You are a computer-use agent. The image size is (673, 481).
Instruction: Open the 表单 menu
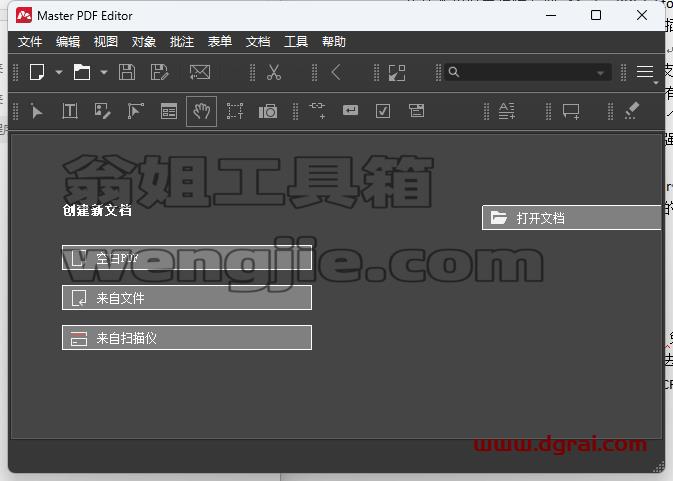pos(220,42)
